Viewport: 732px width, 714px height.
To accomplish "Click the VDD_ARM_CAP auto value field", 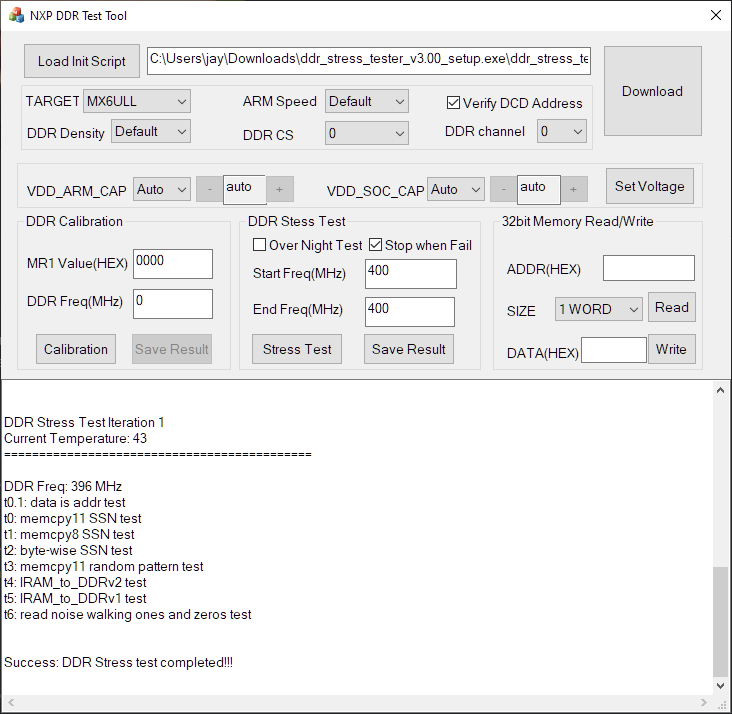I will [245, 190].
